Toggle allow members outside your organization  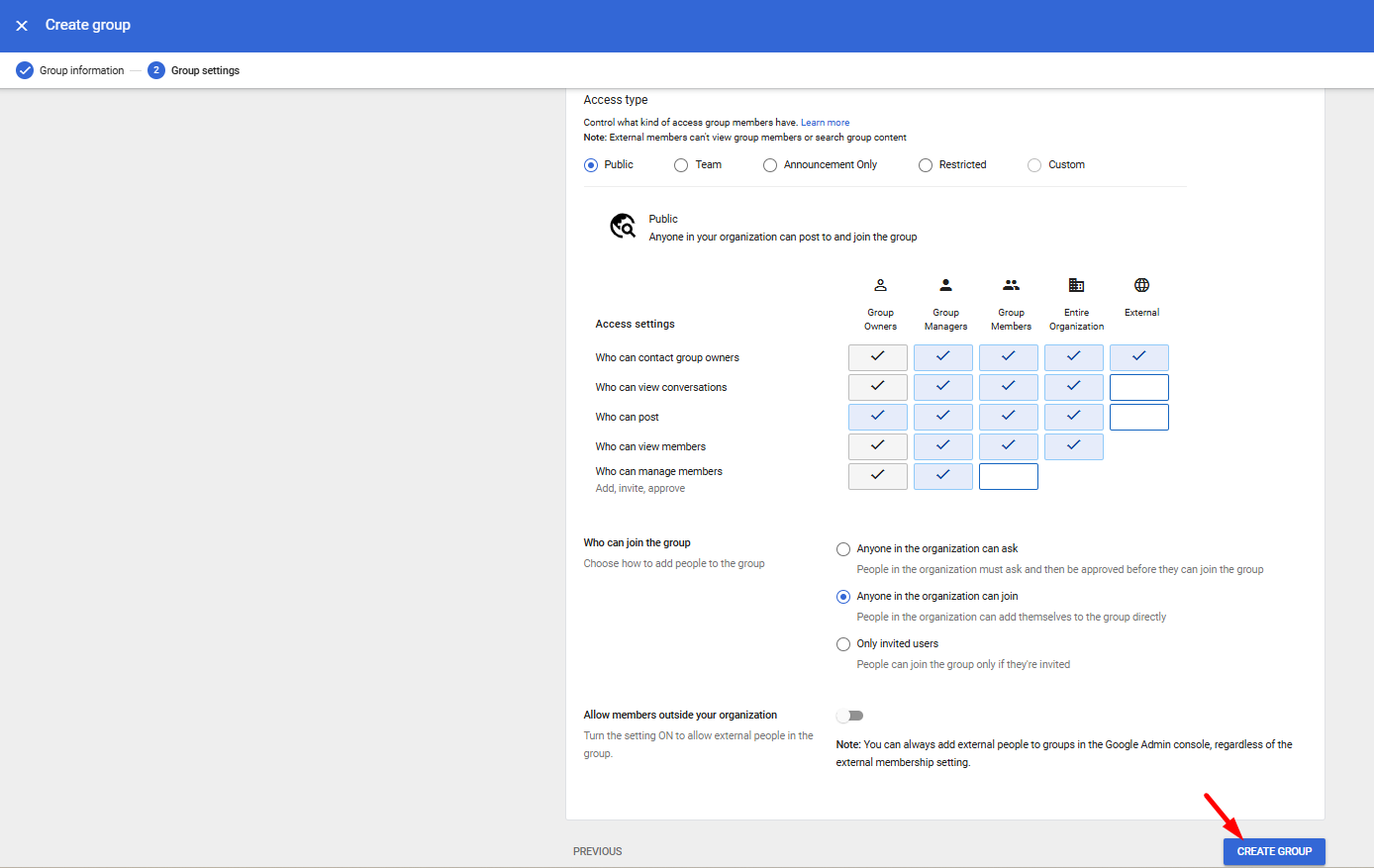[849, 716]
